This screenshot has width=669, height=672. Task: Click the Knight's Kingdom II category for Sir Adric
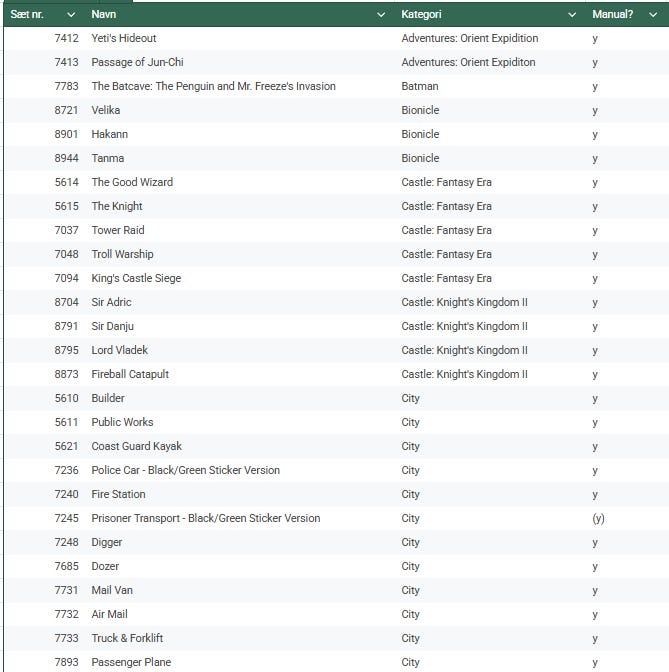[x=492, y=302]
